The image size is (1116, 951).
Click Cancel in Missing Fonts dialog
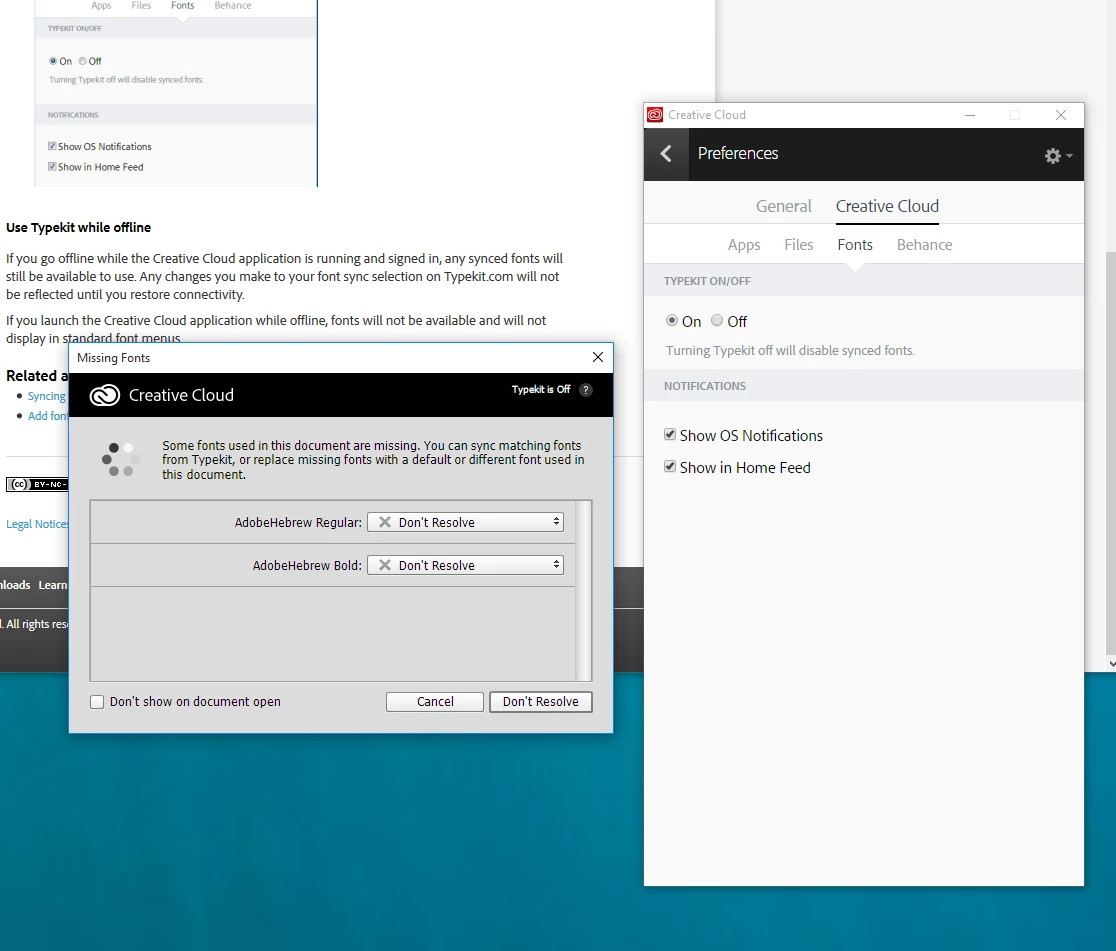tap(435, 702)
